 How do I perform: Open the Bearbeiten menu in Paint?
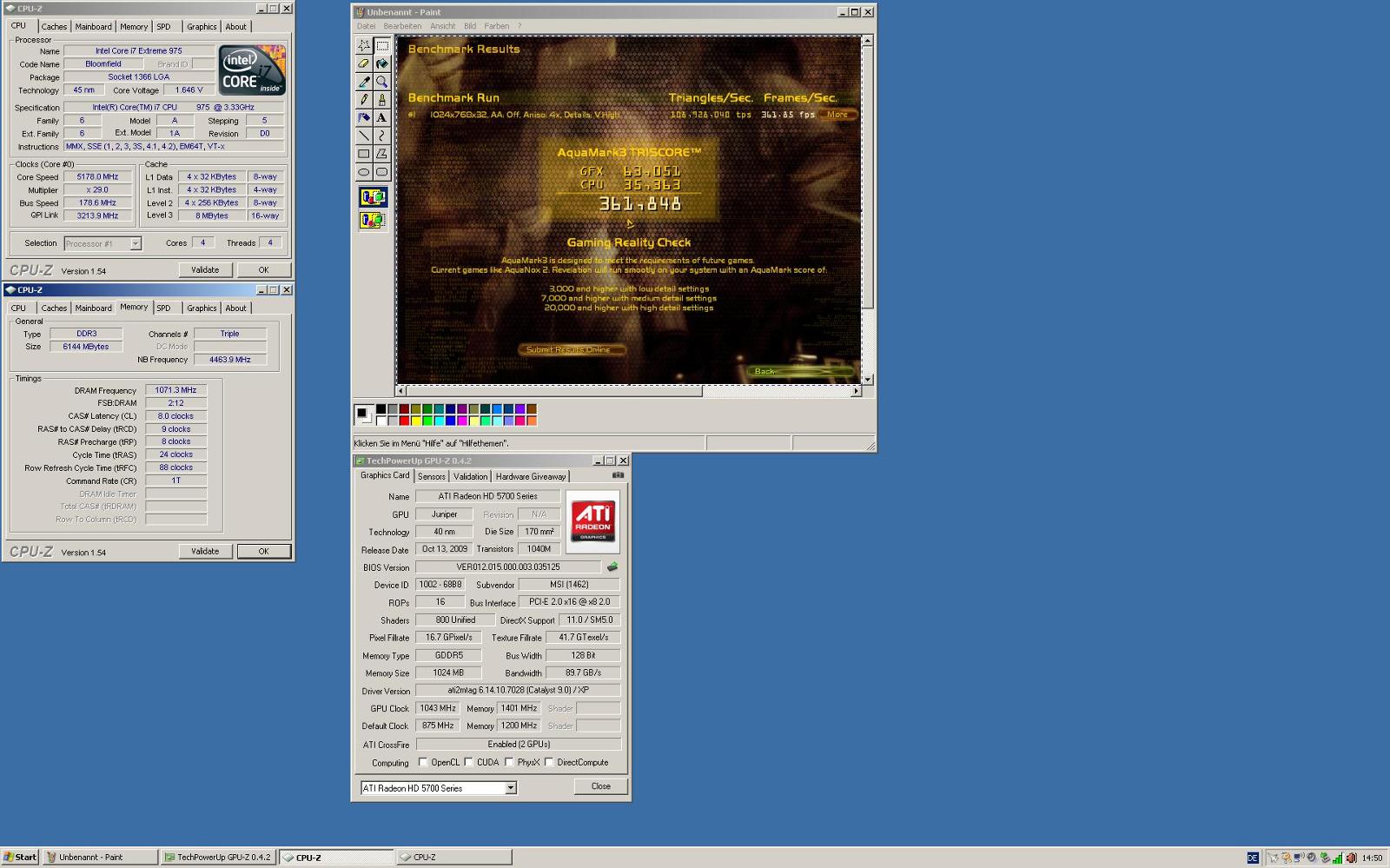pos(402,26)
